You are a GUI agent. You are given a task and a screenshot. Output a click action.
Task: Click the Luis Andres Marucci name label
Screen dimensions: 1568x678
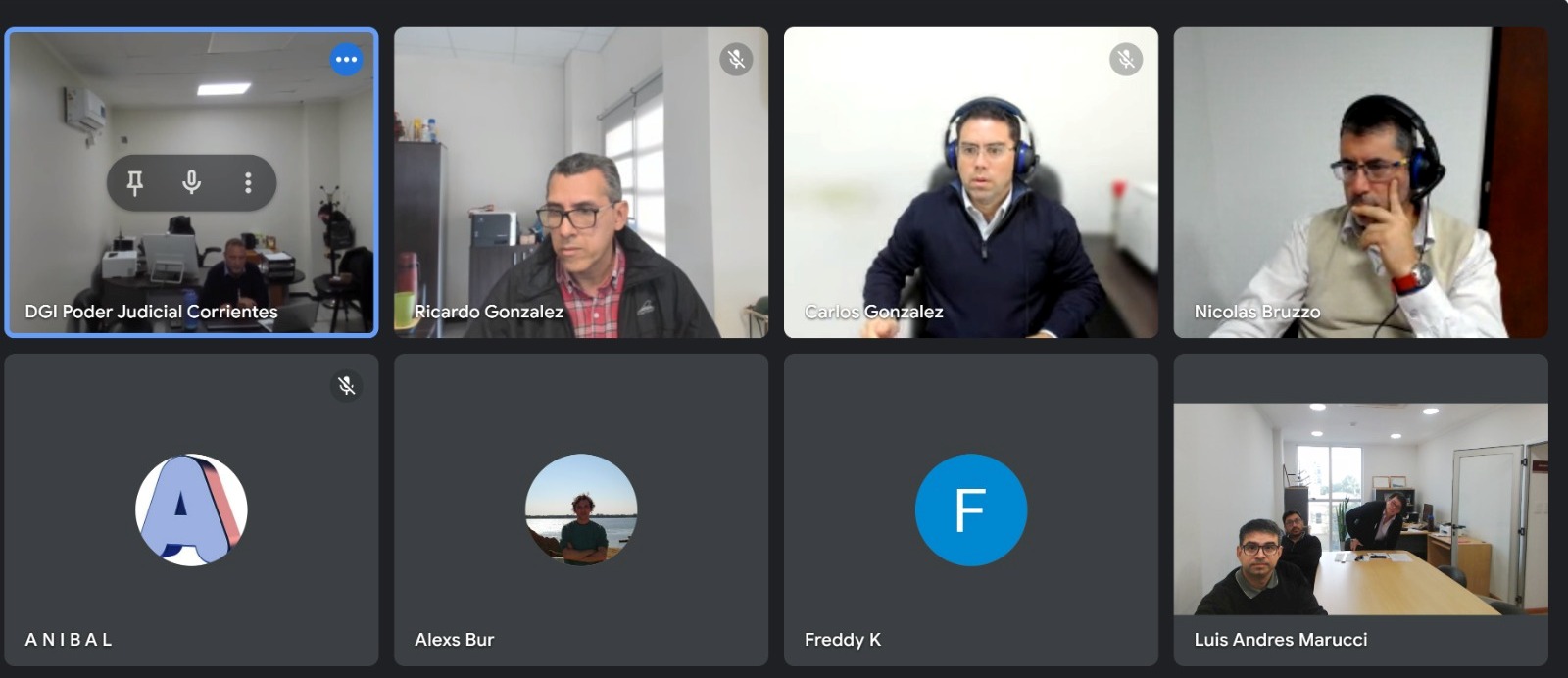[x=1281, y=640]
